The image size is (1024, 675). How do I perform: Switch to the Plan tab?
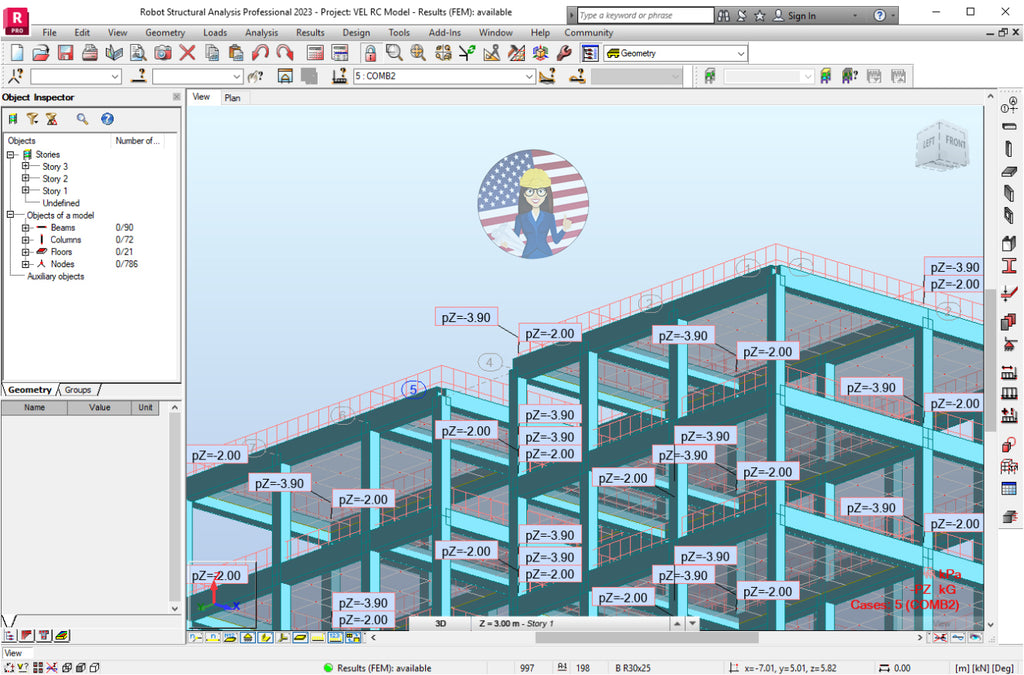(233, 97)
